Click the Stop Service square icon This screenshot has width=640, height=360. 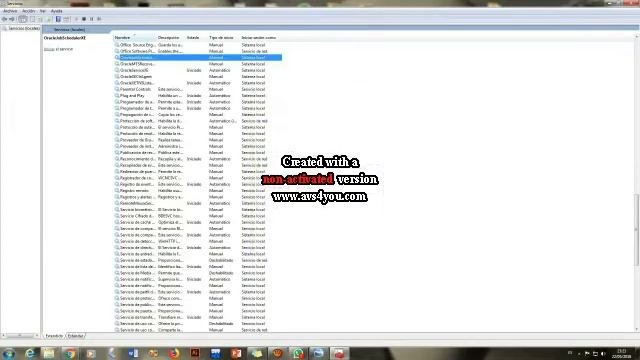click(x=84, y=19)
